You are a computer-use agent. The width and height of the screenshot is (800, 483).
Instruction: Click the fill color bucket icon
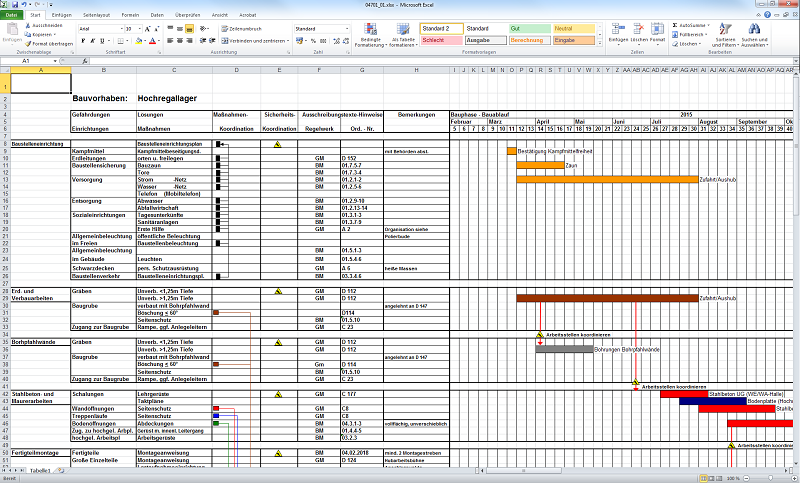137,41
